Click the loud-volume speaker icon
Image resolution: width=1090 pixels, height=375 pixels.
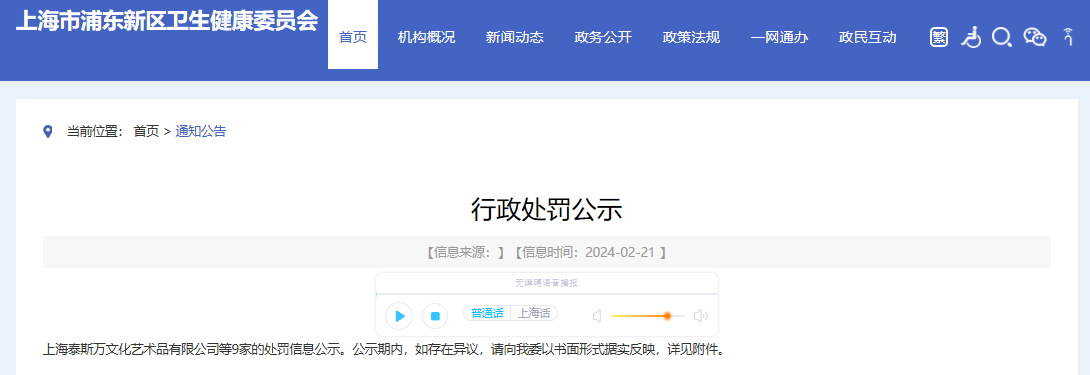[x=701, y=316]
